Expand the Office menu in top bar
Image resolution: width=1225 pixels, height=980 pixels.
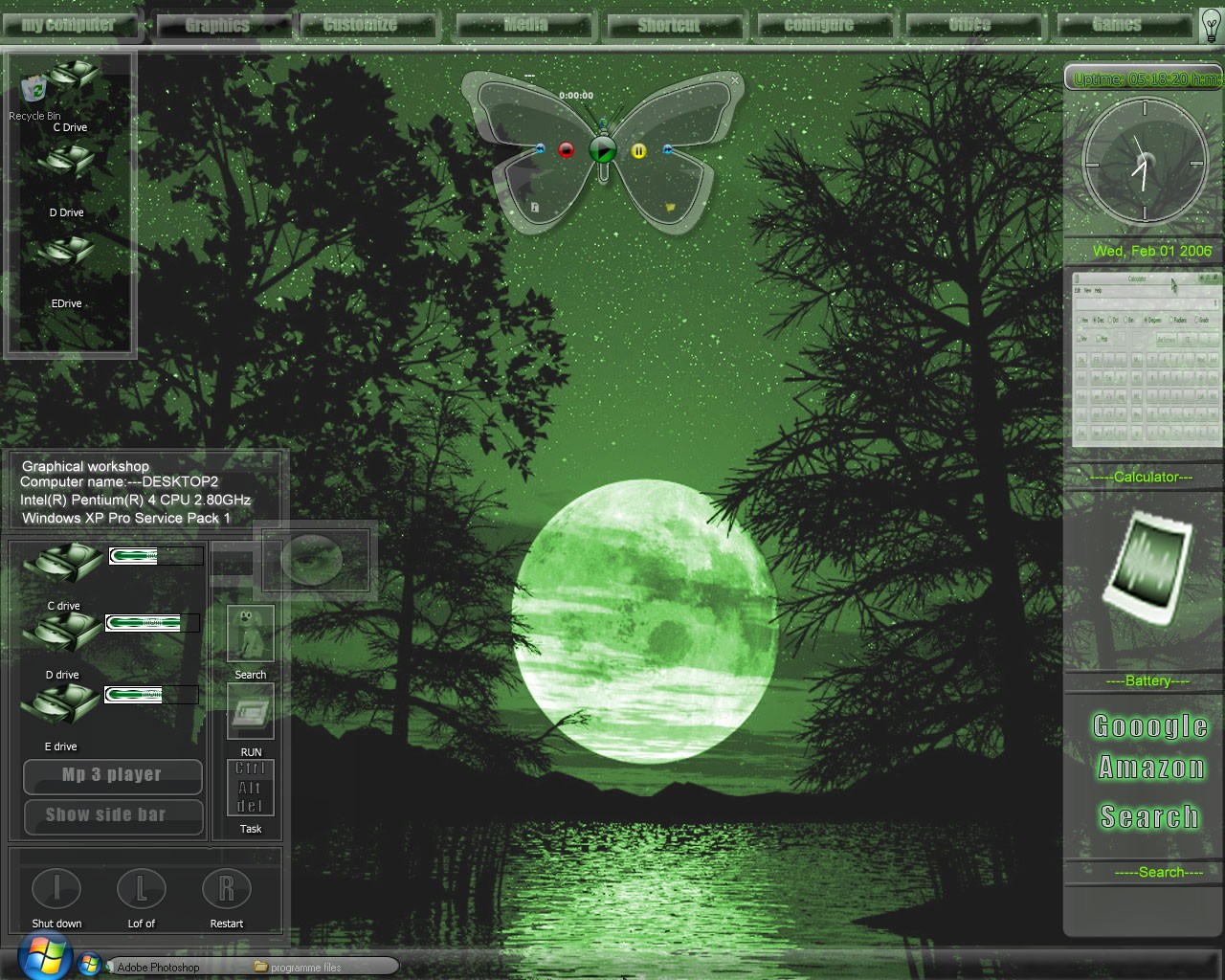pos(969,26)
